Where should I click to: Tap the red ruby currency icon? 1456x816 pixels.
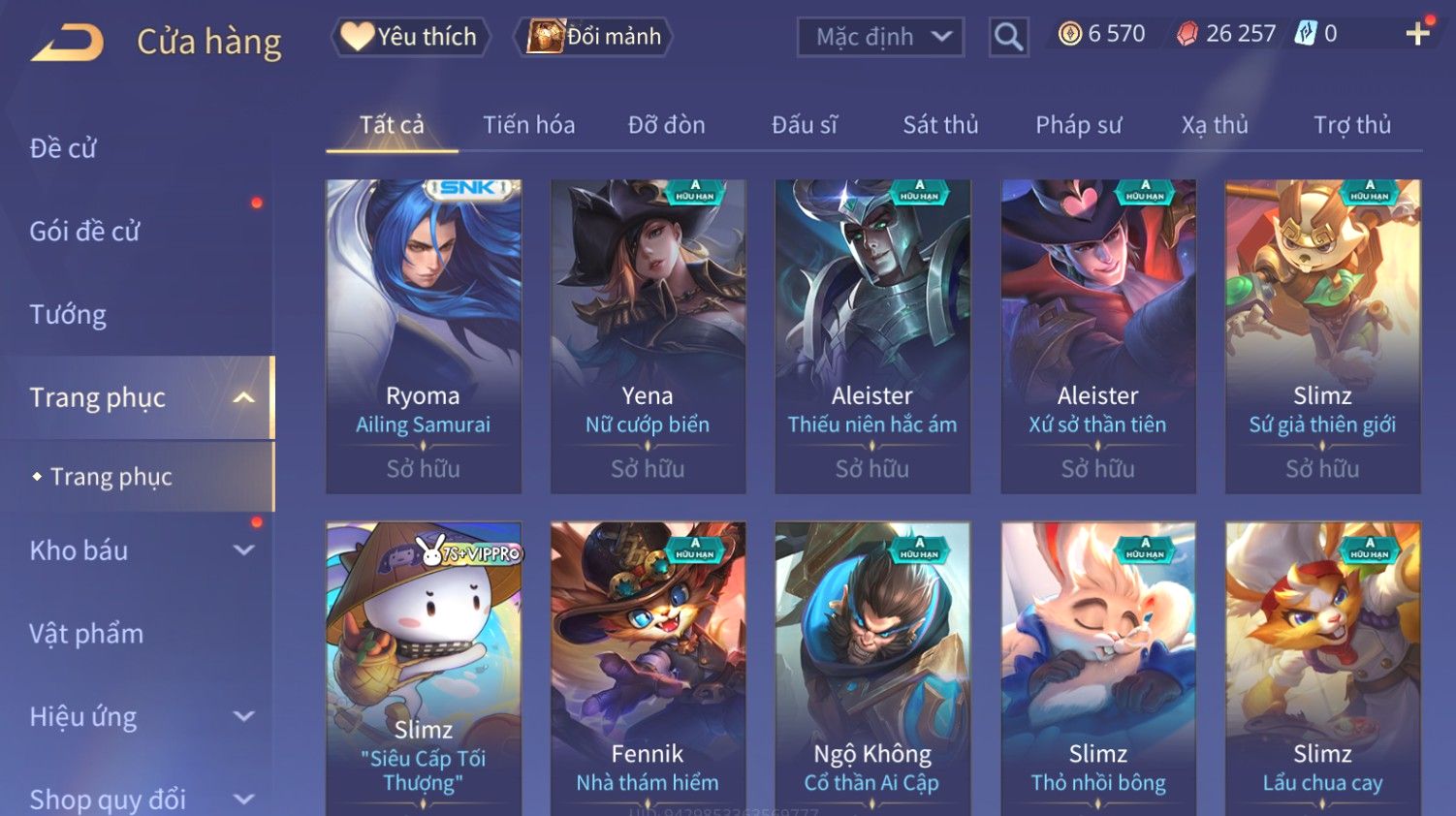point(1187,34)
